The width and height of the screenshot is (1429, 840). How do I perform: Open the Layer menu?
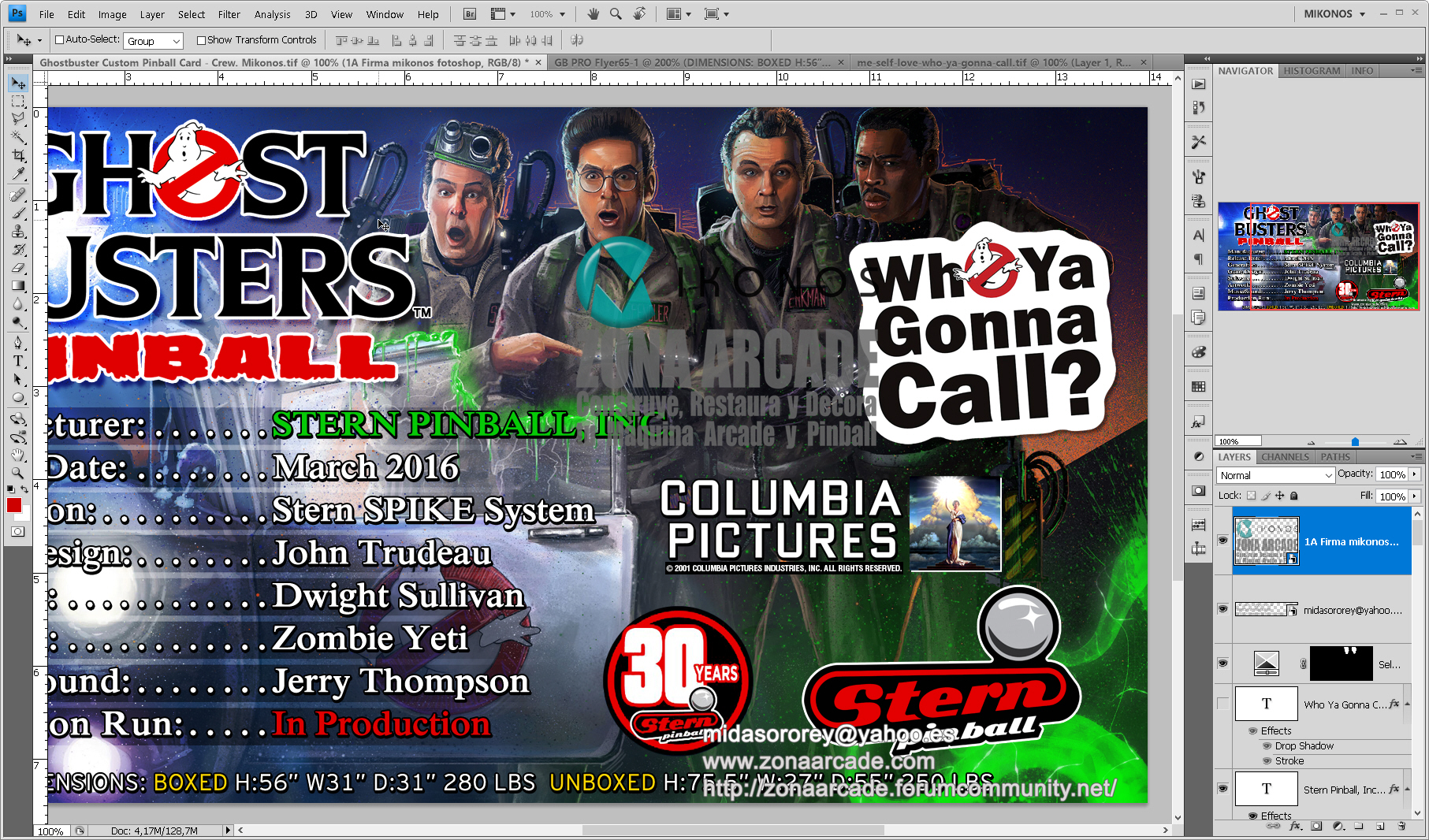coord(152,14)
